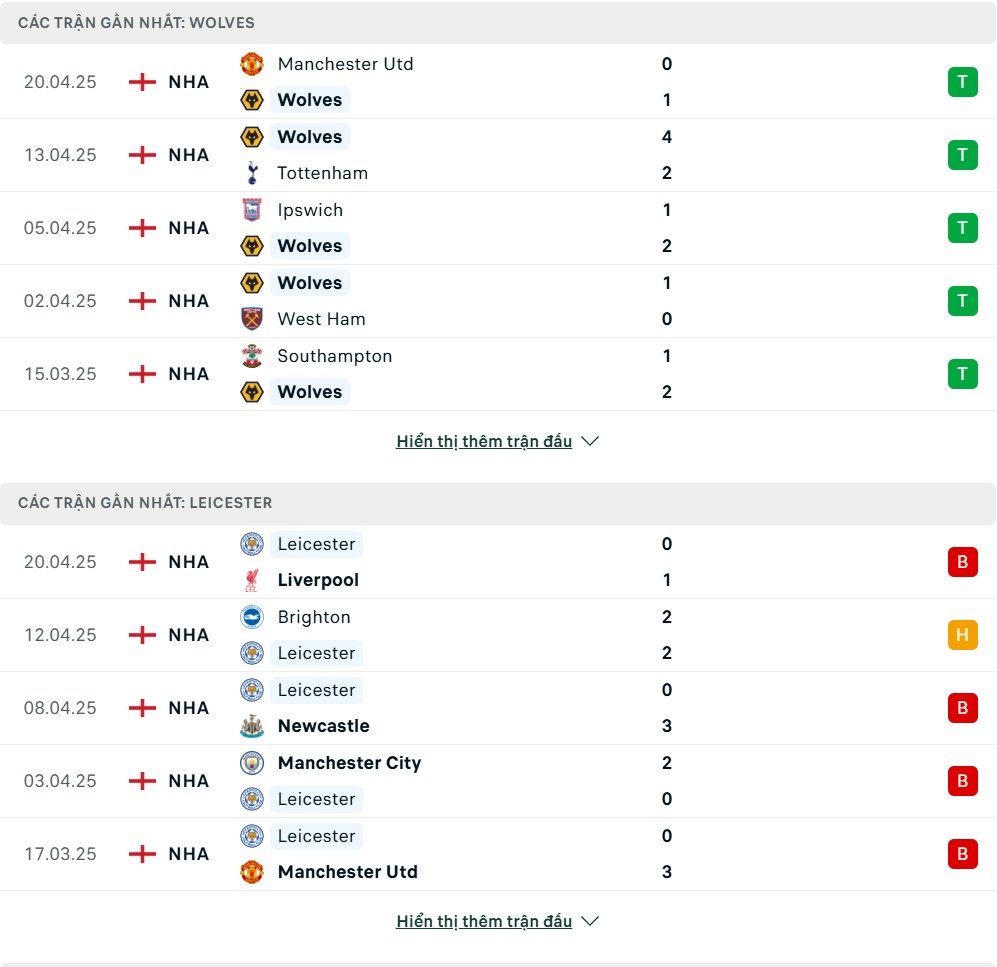Click the green T badge for Wolves vs Tottenham

(x=962, y=154)
